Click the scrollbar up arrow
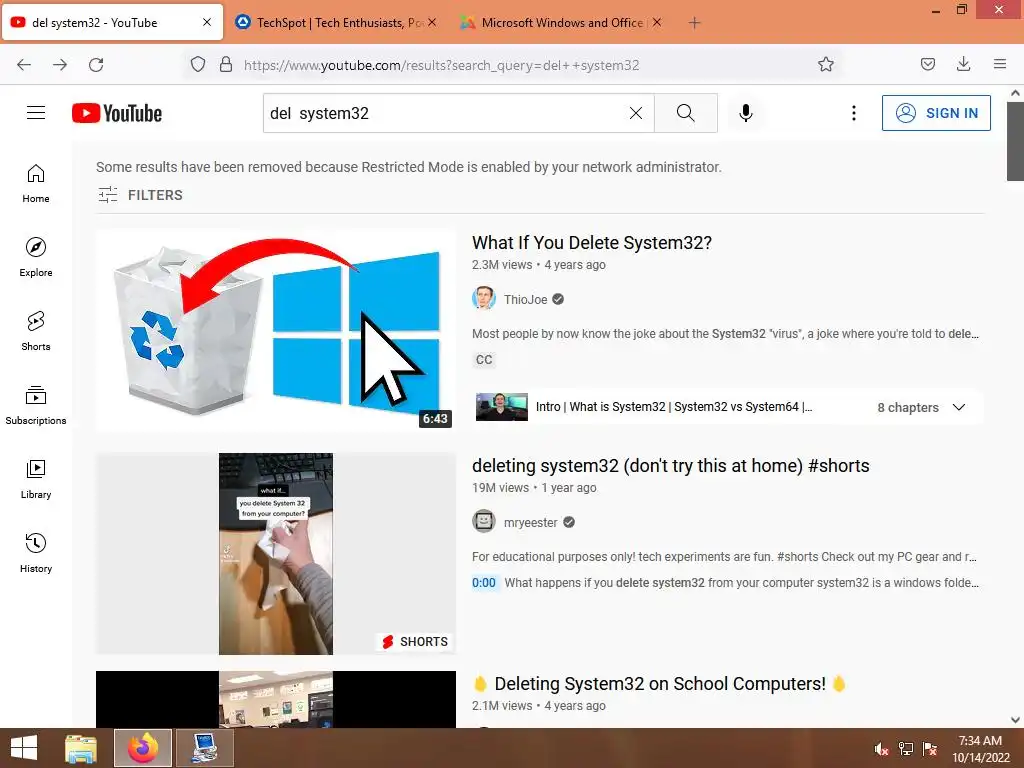The height and width of the screenshot is (768, 1024). coord(1015,93)
